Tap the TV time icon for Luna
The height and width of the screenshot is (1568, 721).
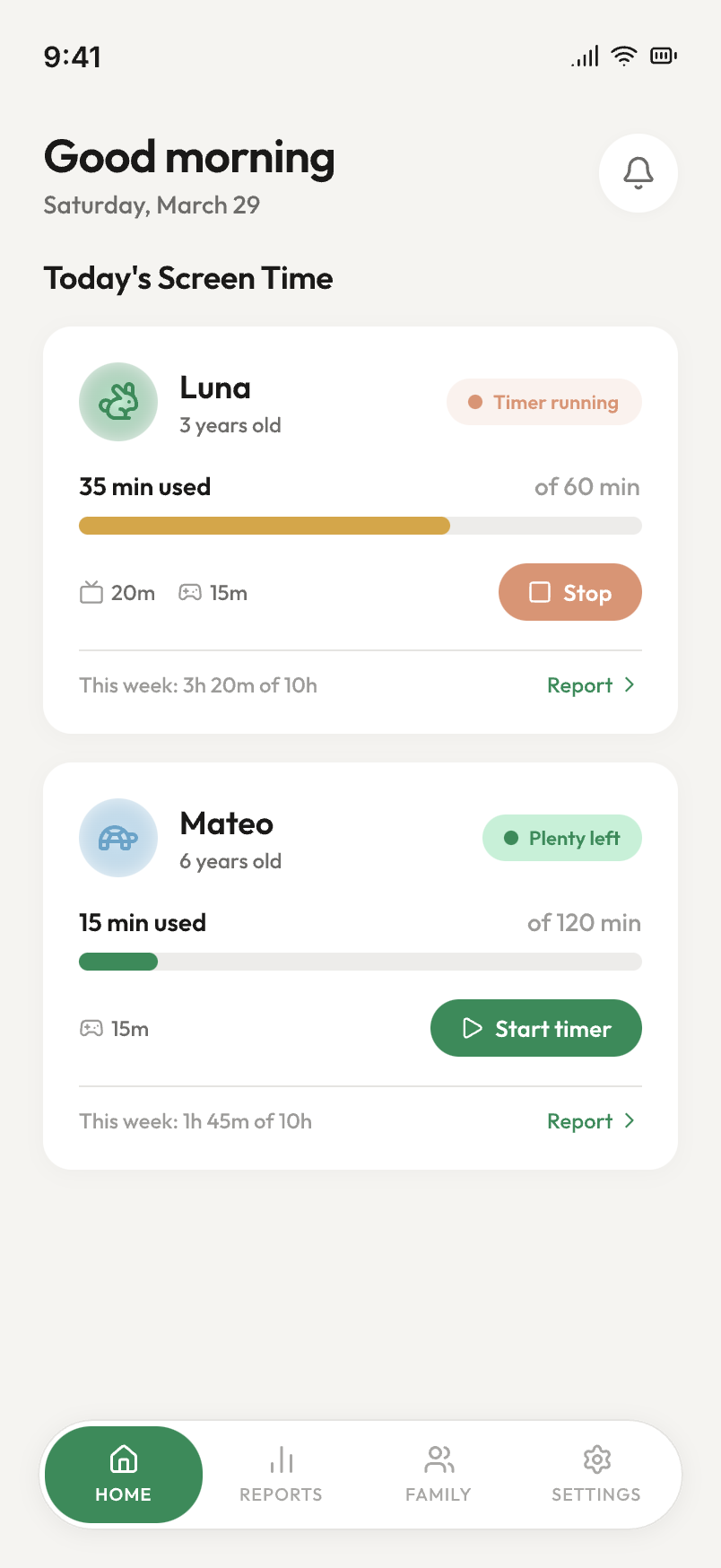pyautogui.click(x=91, y=593)
